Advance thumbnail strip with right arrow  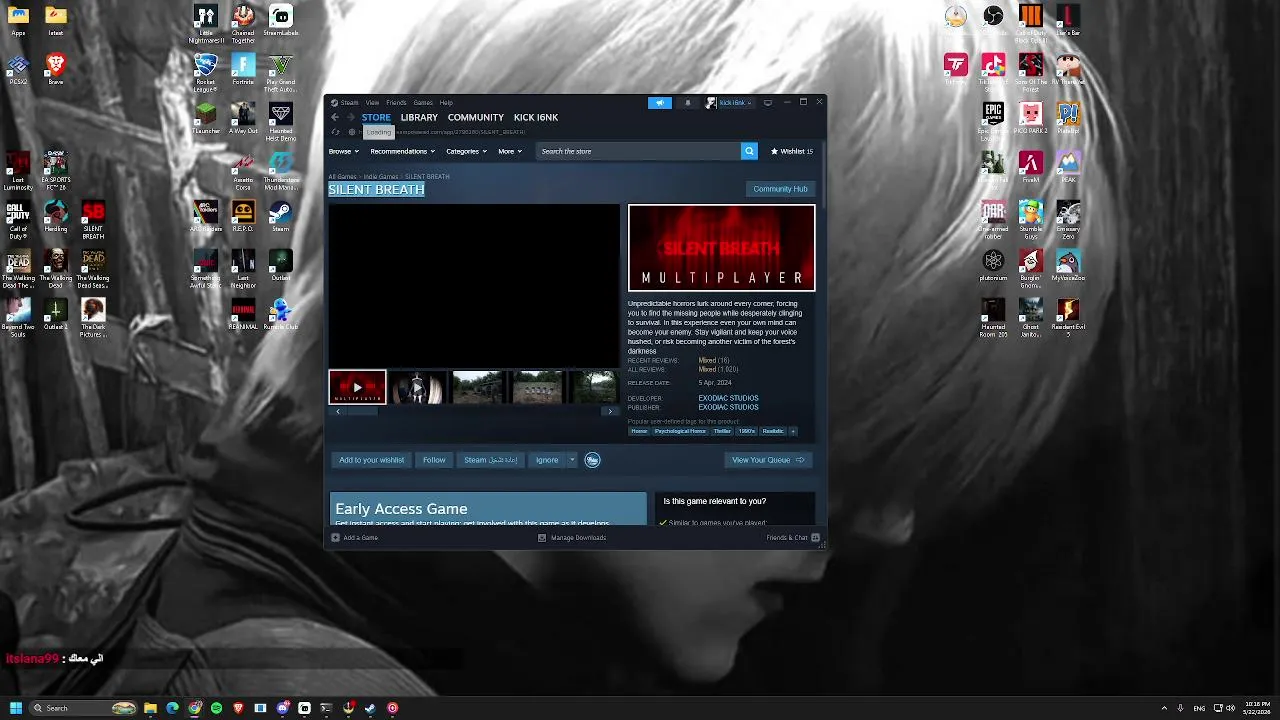point(610,411)
